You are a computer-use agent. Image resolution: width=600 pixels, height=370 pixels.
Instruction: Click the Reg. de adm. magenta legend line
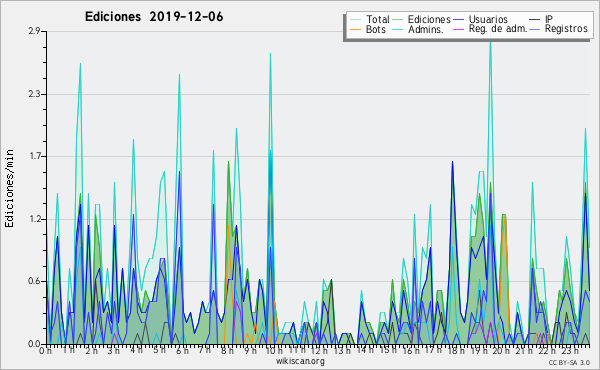tap(458, 29)
